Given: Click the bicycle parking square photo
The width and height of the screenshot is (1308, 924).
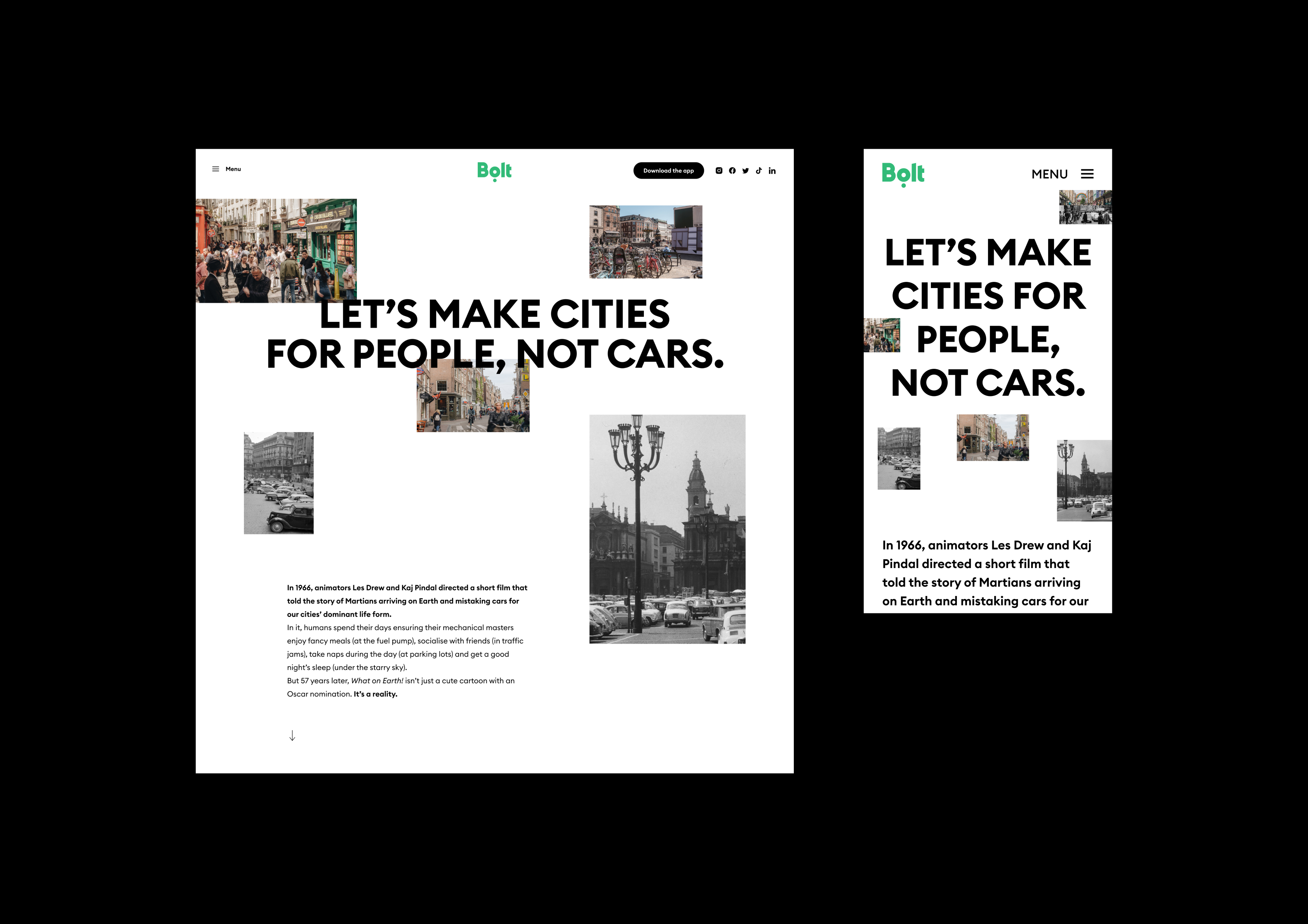Looking at the screenshot, I should pos(645,241).
